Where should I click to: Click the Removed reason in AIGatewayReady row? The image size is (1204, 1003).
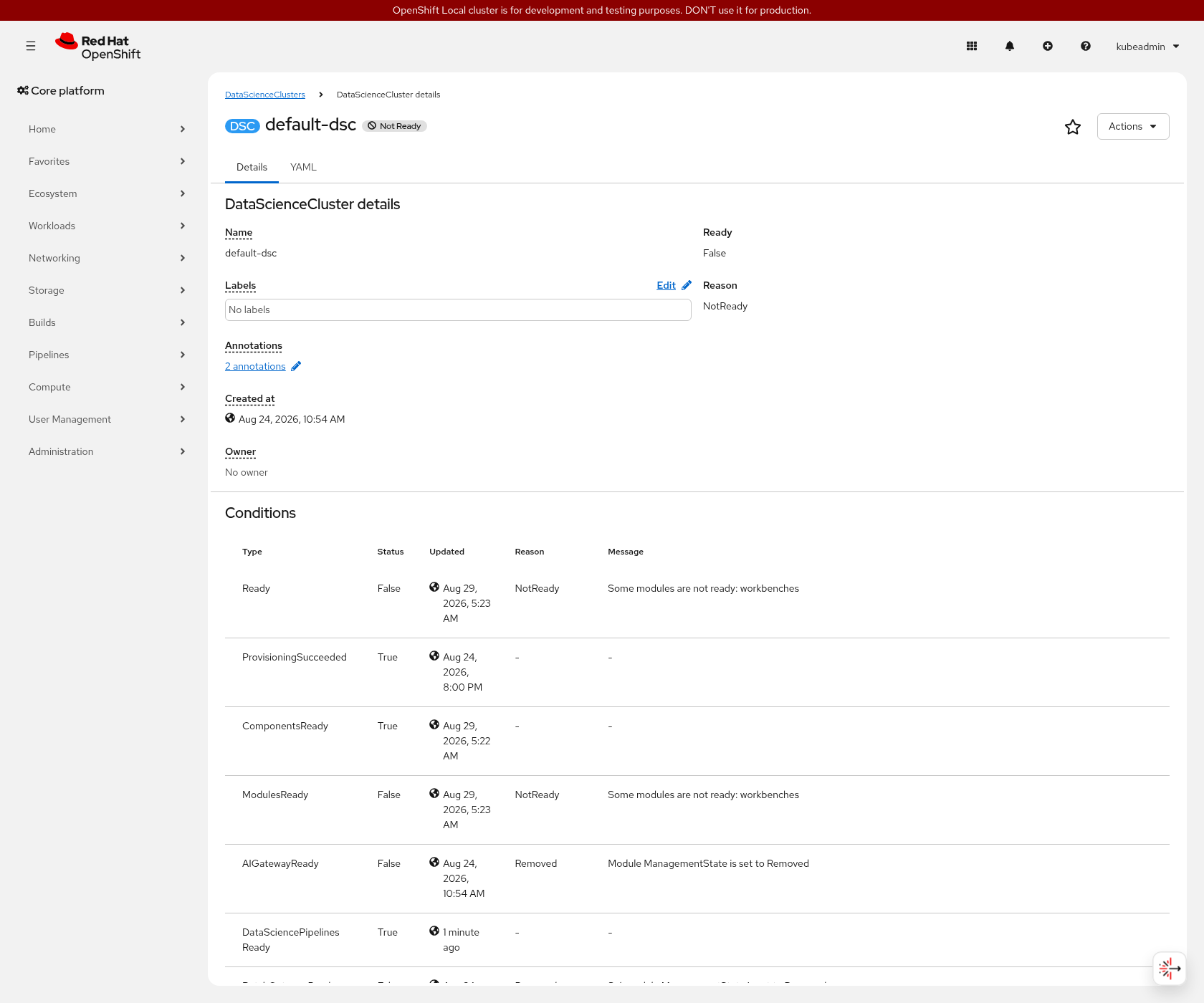pos(535,863)
